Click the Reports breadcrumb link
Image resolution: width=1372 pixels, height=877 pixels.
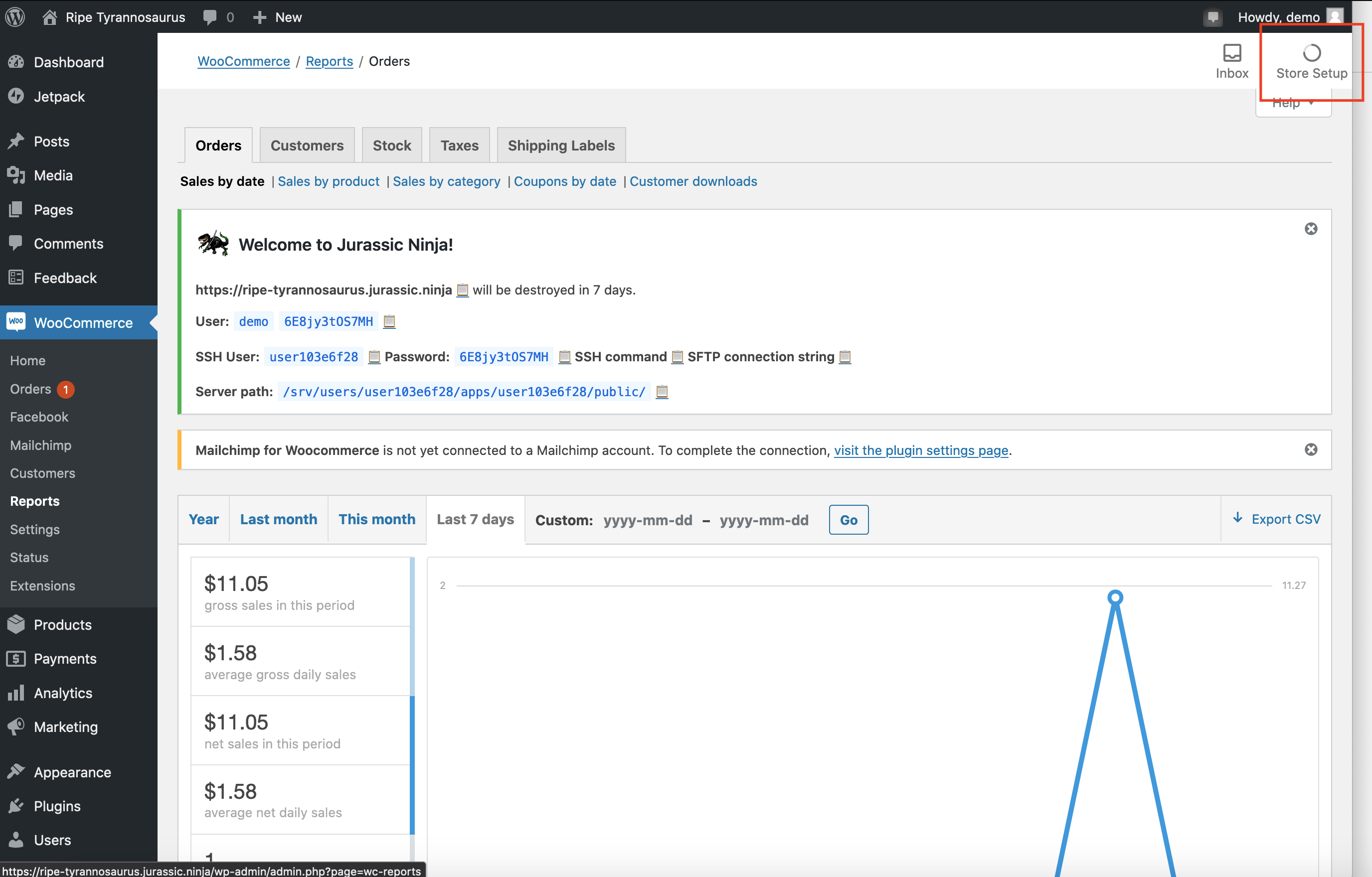tap(330, 61)
